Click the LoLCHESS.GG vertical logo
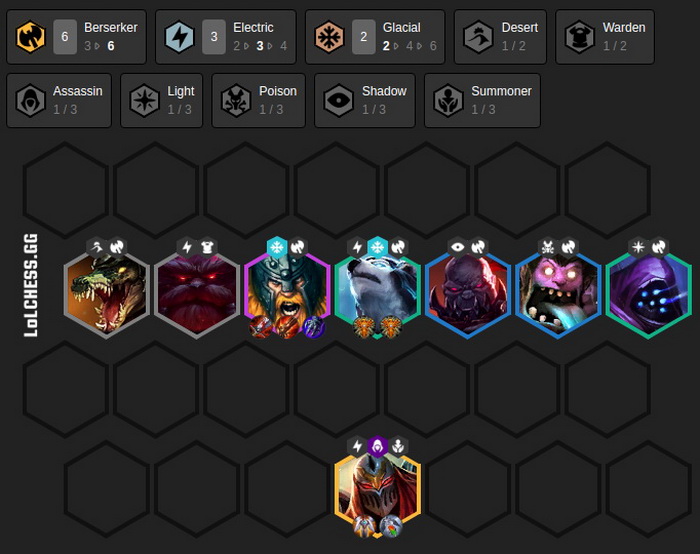This screenshot has width=700, height=554. click(x=30, y=286)
